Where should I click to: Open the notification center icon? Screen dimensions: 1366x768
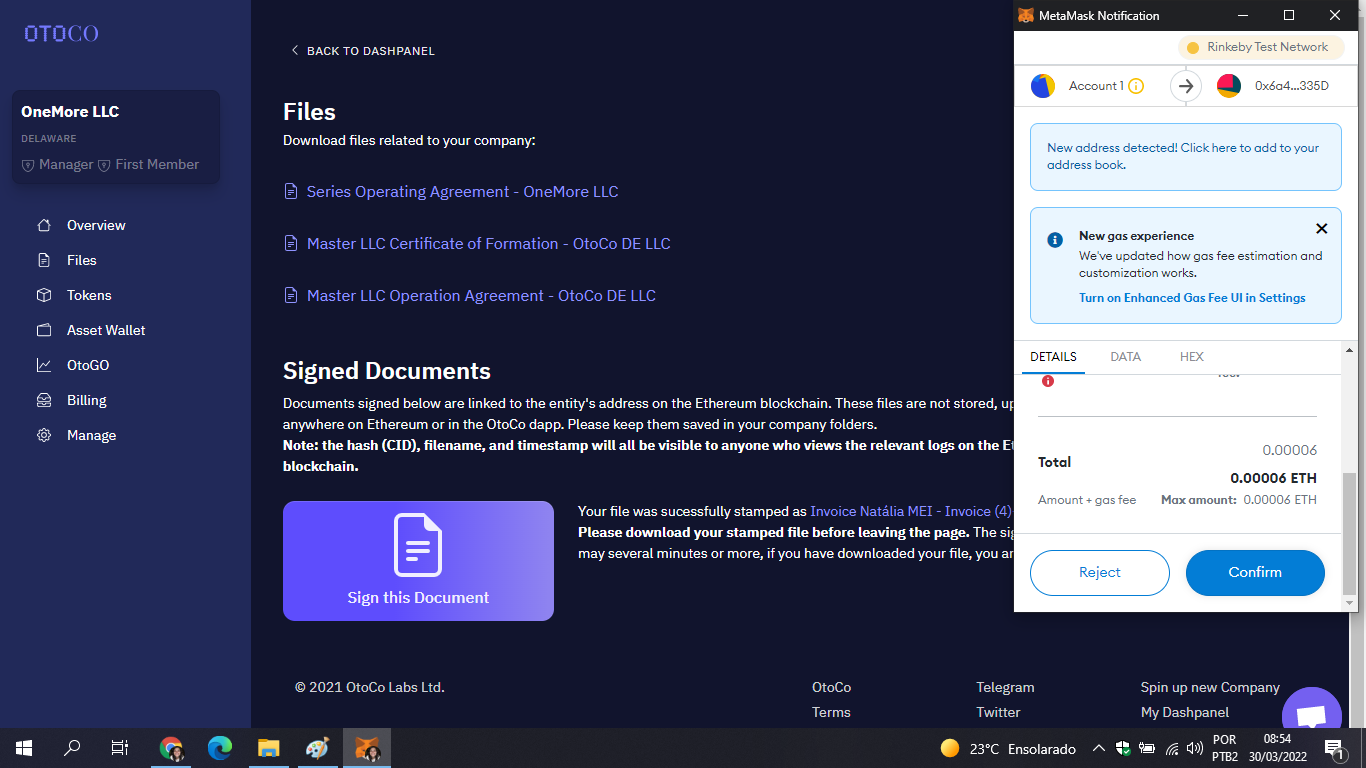coord(1333,748)
